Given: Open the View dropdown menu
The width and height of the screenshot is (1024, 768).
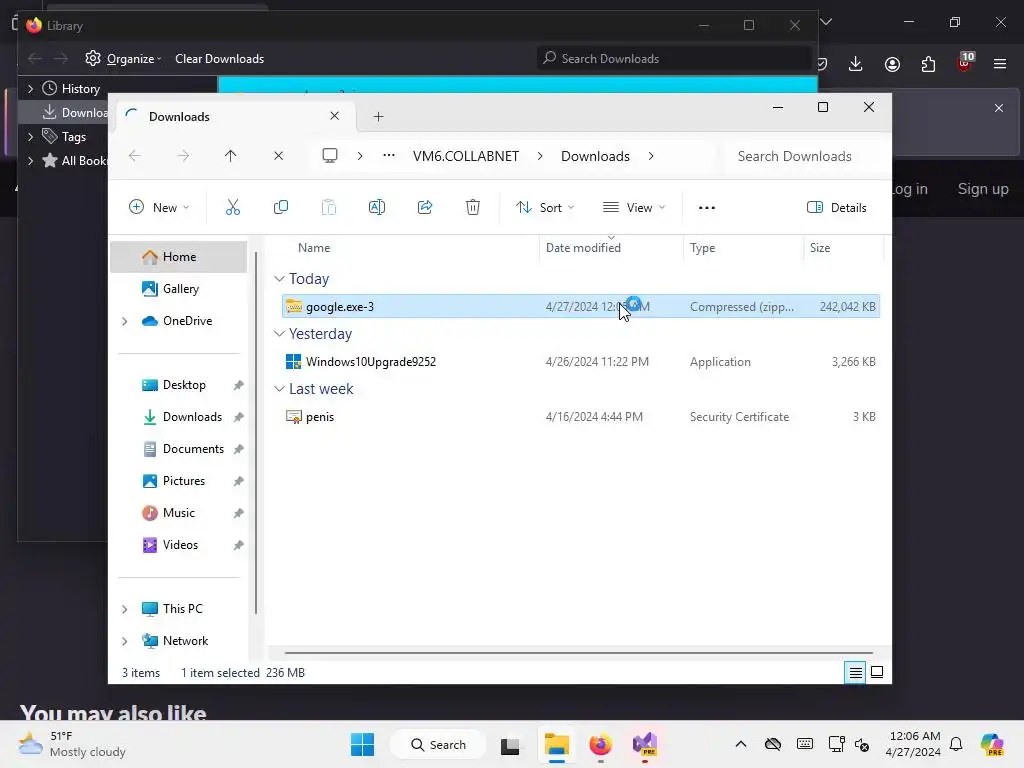Looking at the screenshot, I should point(634,208).
